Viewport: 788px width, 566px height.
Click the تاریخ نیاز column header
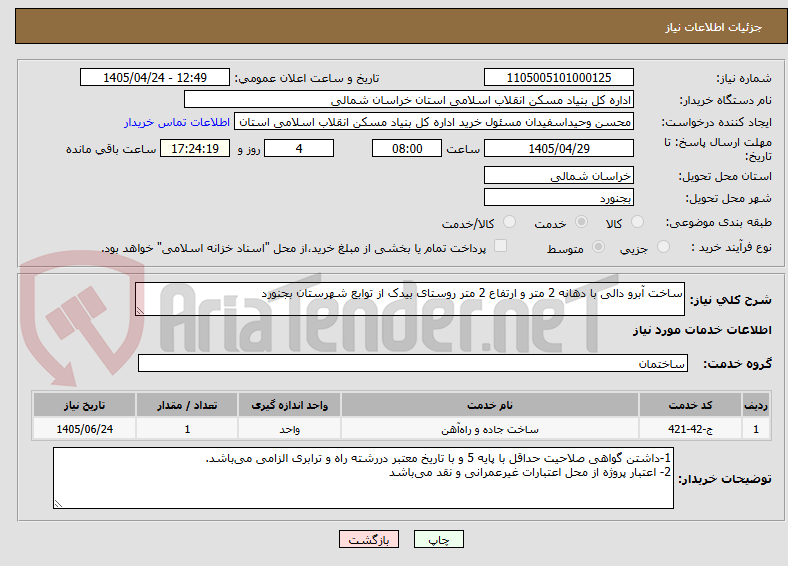pyautogui.click(x=84, y=405)
